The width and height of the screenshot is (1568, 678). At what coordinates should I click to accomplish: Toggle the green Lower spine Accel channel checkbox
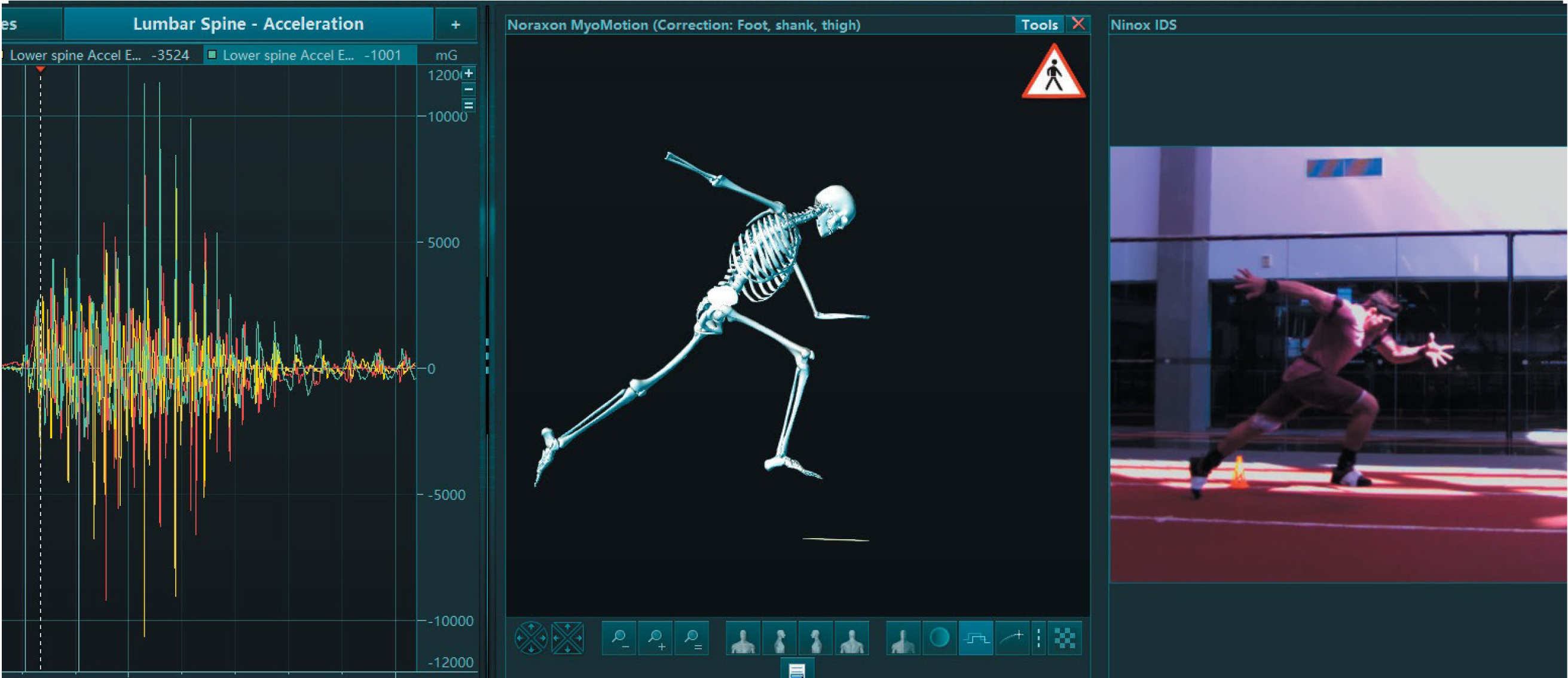tap(212, 55)
